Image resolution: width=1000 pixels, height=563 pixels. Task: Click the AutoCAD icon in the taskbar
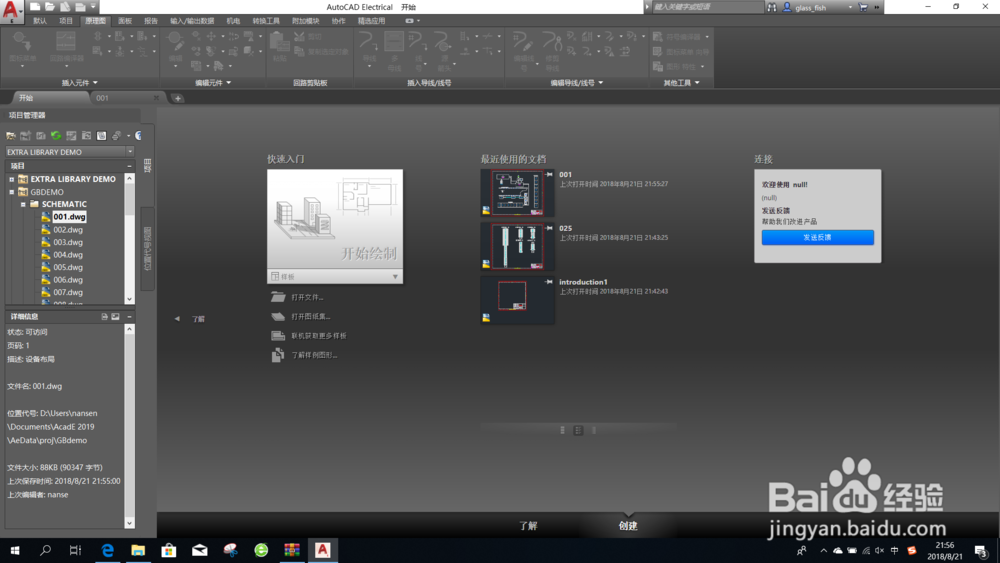323,550
